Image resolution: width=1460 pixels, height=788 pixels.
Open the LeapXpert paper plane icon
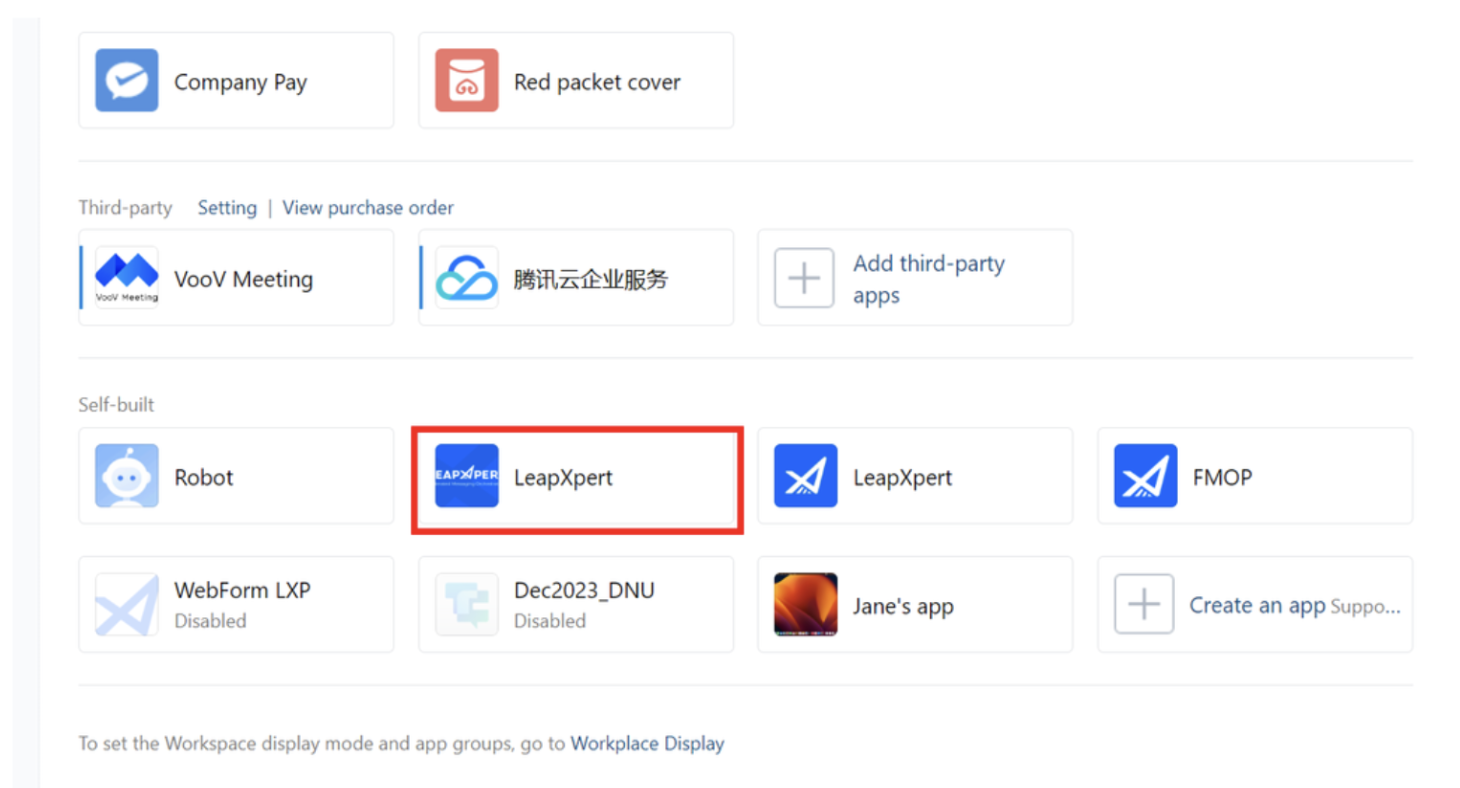(x=806, y=476)
